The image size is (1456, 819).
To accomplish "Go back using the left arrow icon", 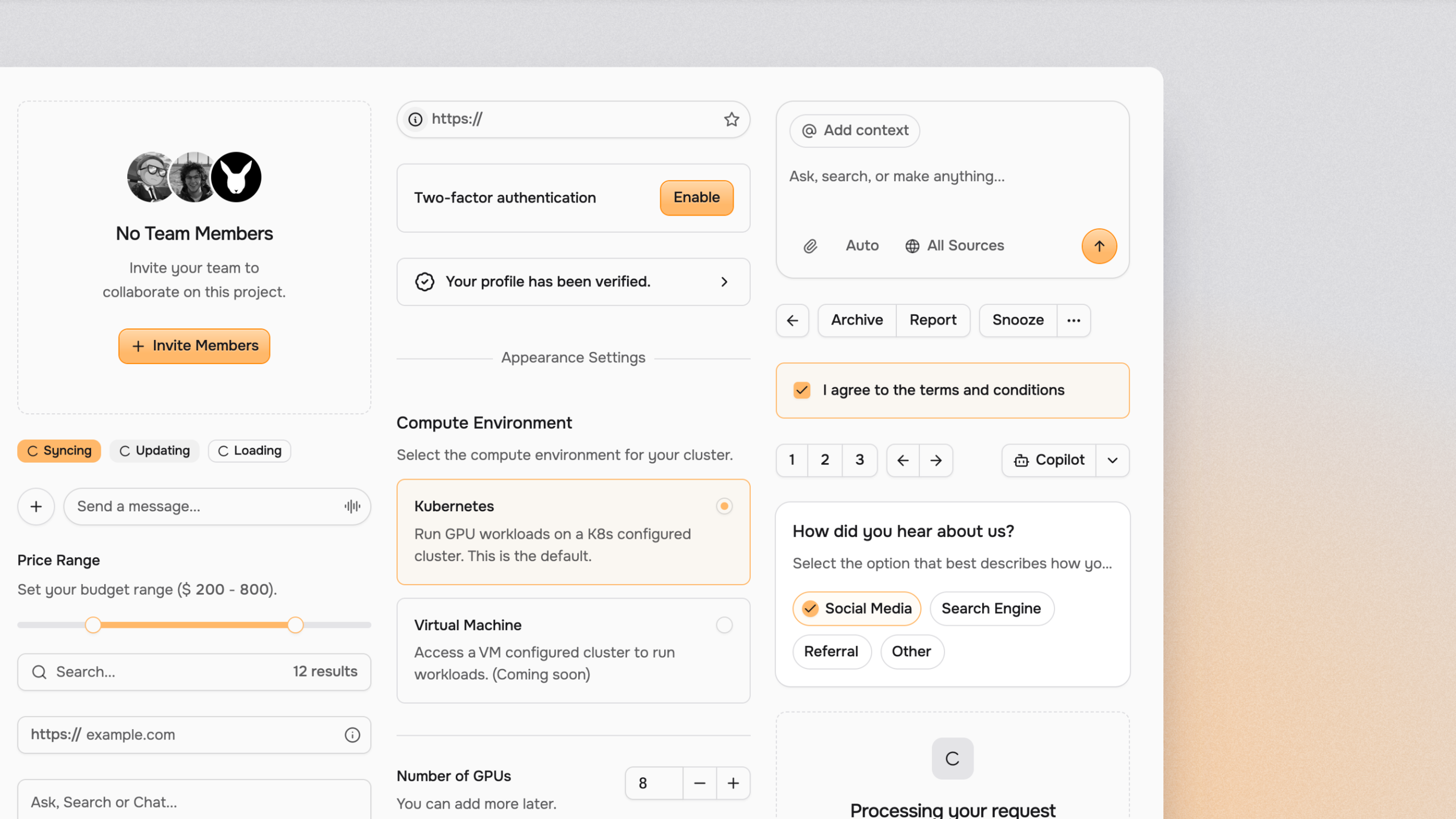I will 792,320.
